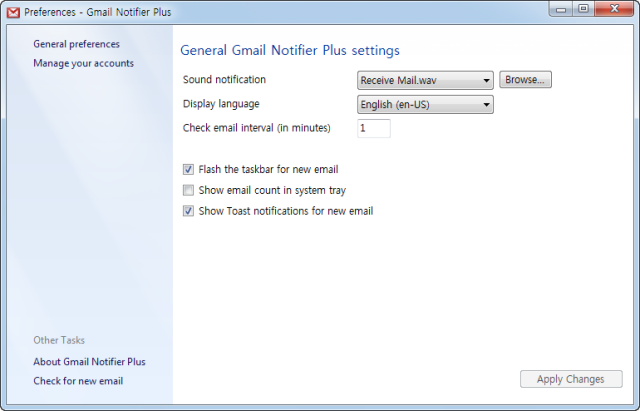Click the Other Tasks heading

[x=59, y=340]
